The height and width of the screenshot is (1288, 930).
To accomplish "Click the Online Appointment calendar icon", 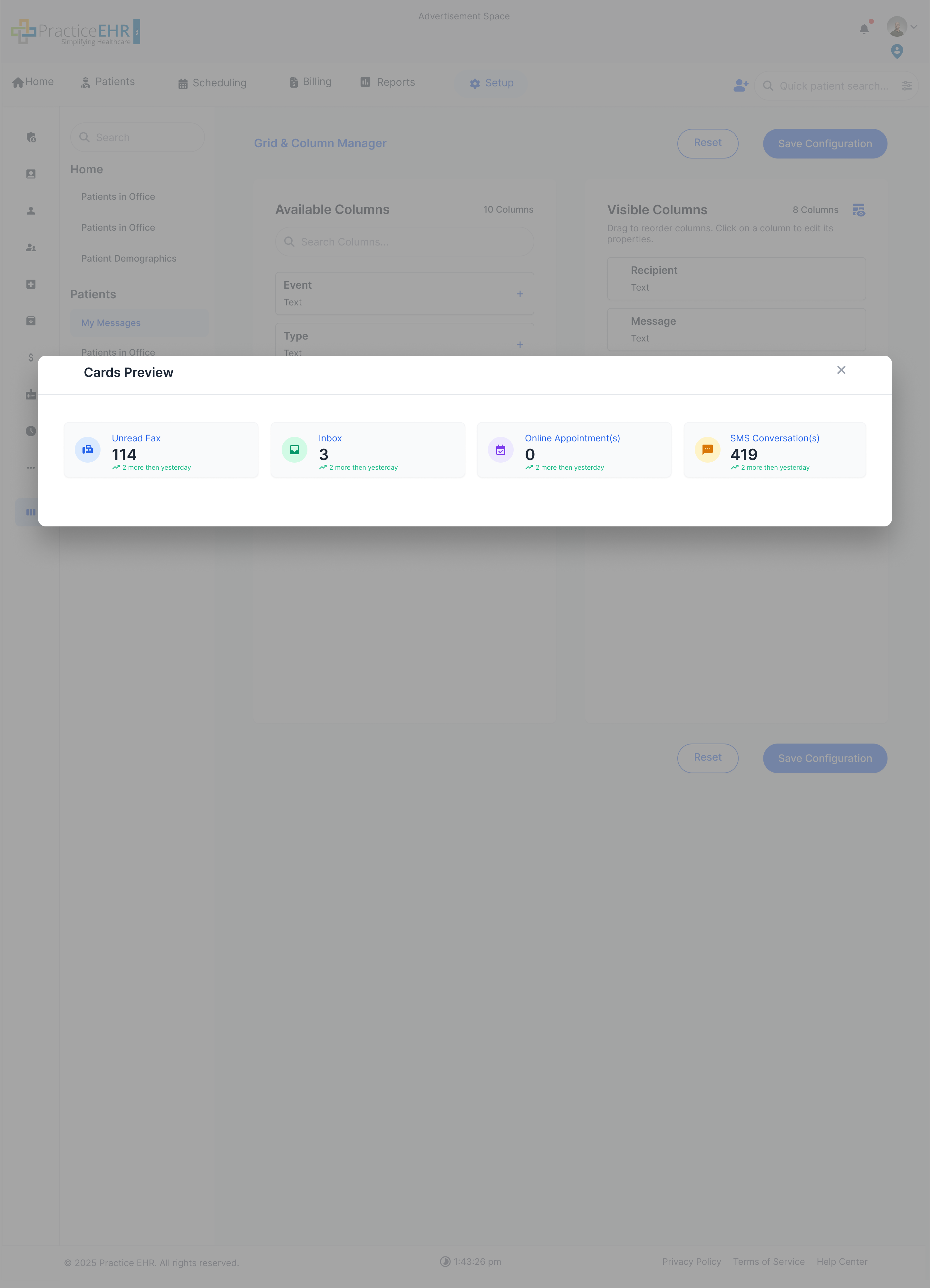I will (x=500, y=450).
